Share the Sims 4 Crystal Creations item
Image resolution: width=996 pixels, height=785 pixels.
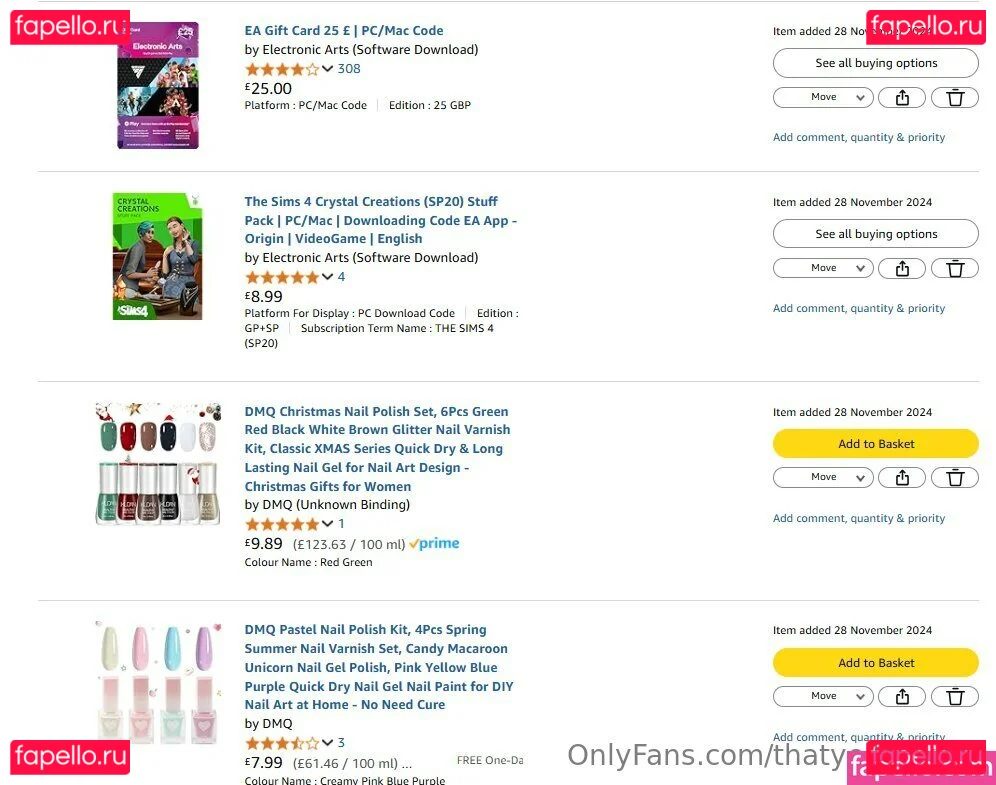(x=902, y=268)
